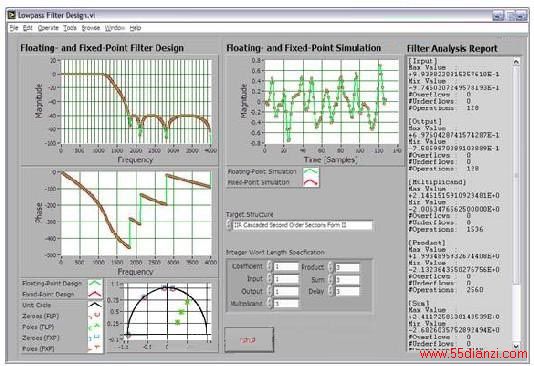Click the Delay word length stepper arrows

click(x=331, y=291)
